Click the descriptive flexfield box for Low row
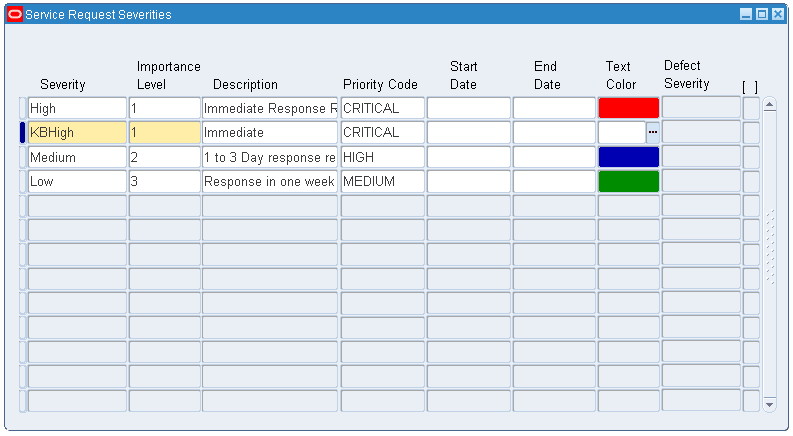 click(751, 181)
